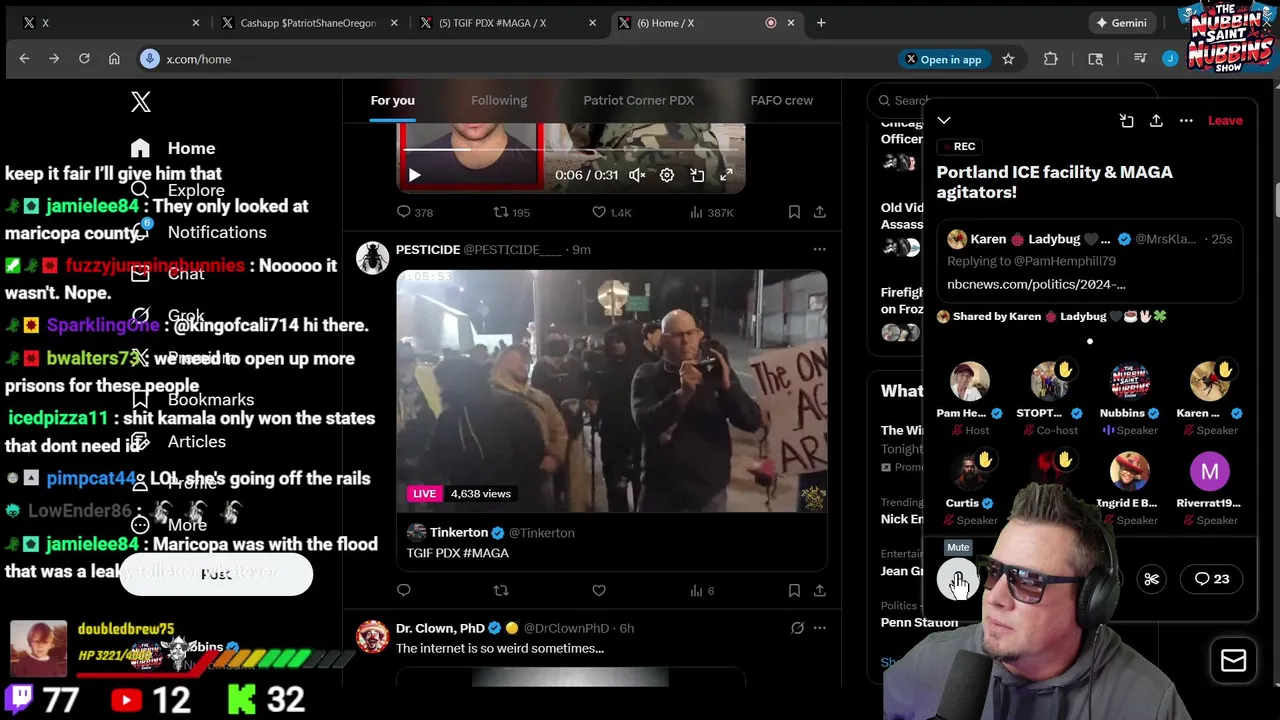Open the PESTICIDE profile avatar

[372, 258]
